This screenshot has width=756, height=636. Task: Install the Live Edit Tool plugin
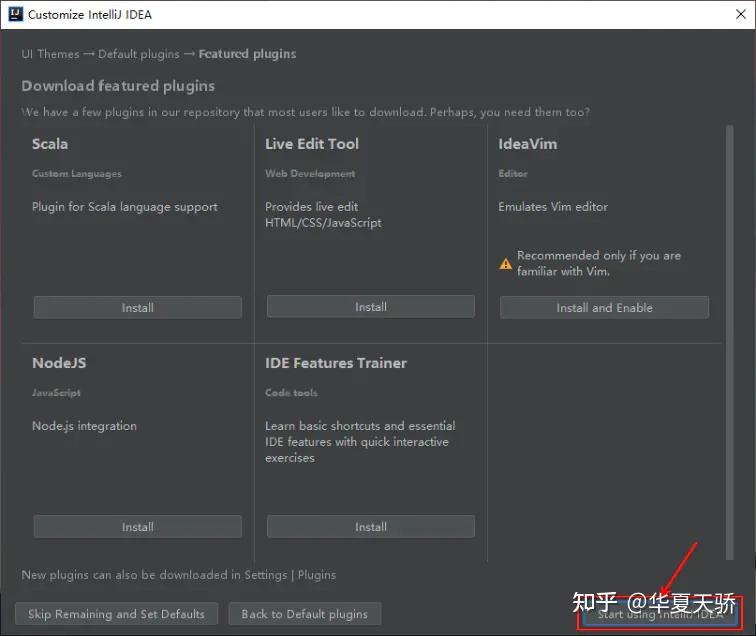[x=371, y=307]
